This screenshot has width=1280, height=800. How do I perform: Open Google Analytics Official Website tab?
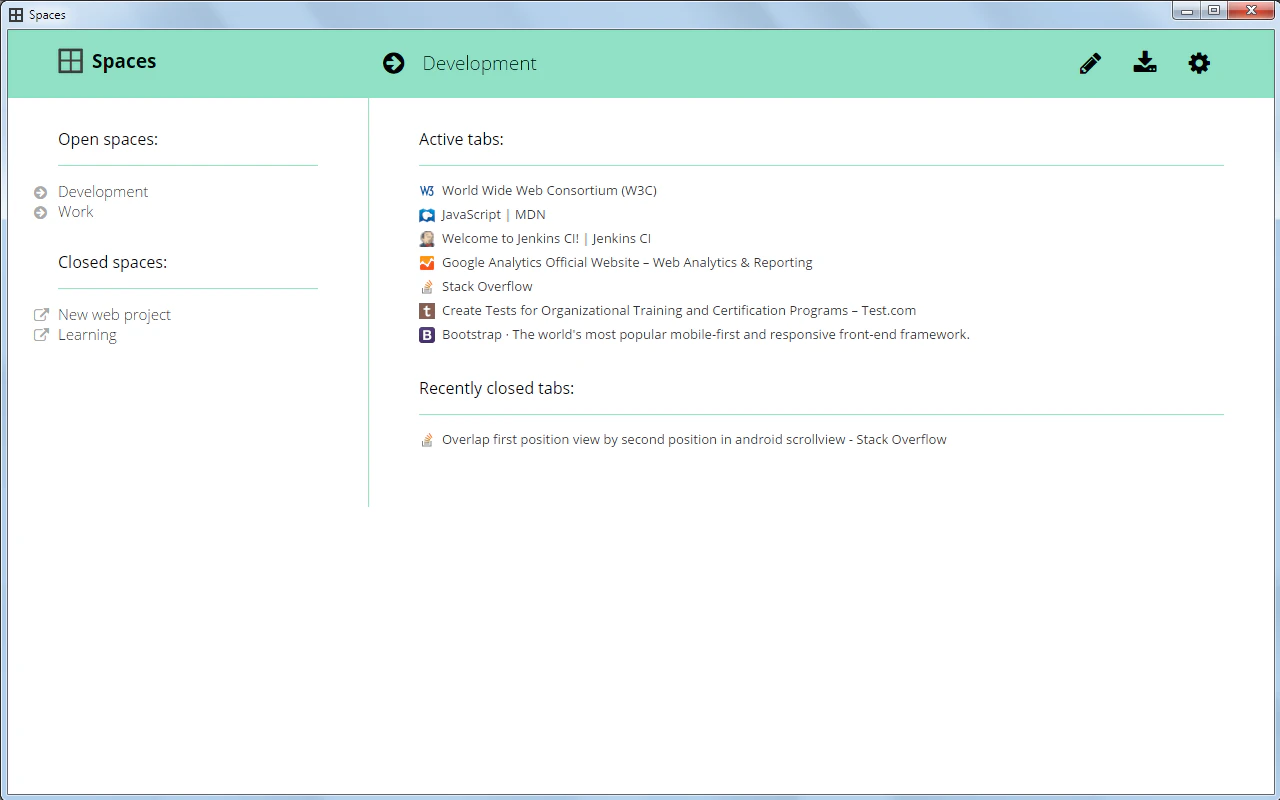(x=627, y=263)
